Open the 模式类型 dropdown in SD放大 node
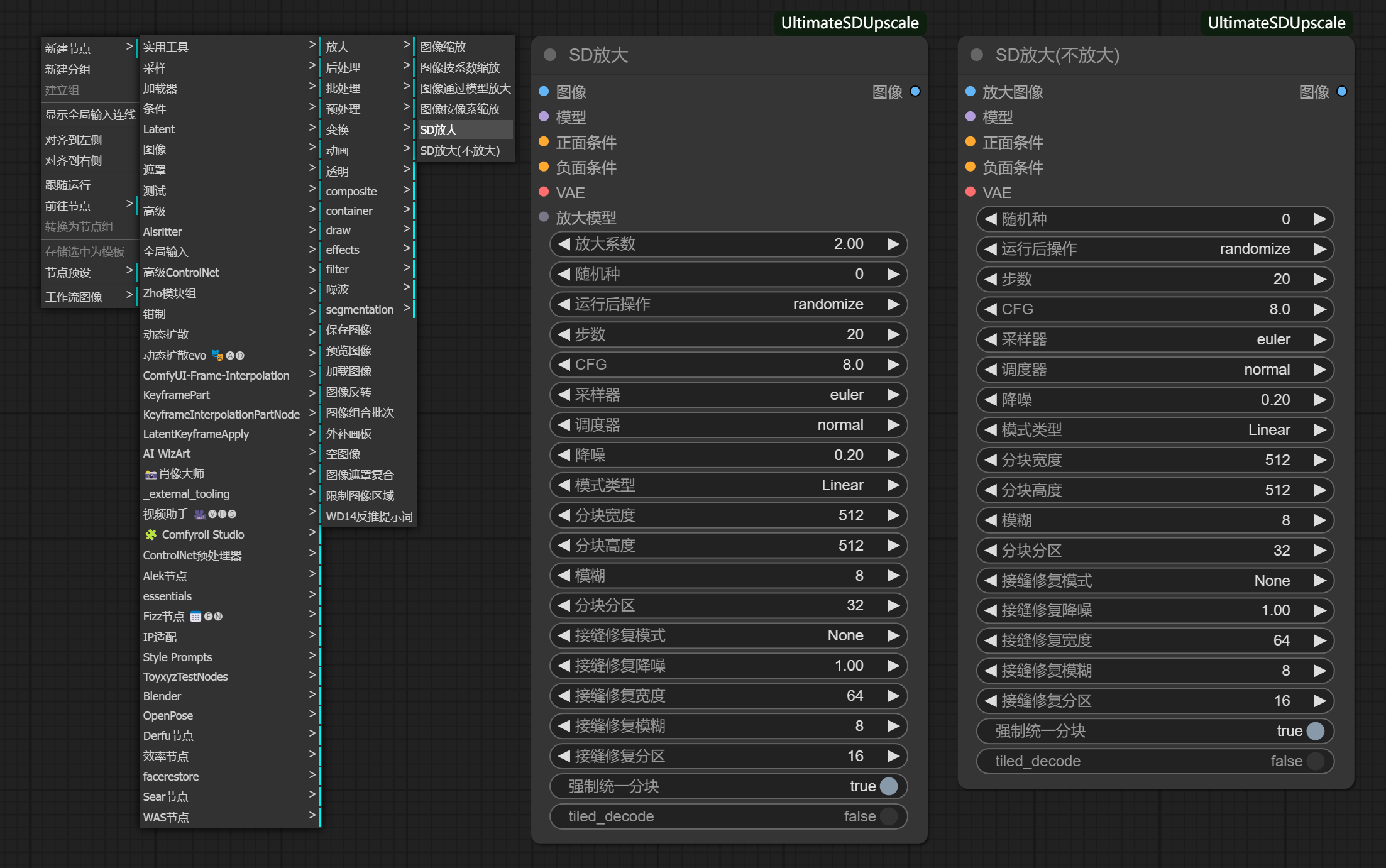 pos(729,485)
